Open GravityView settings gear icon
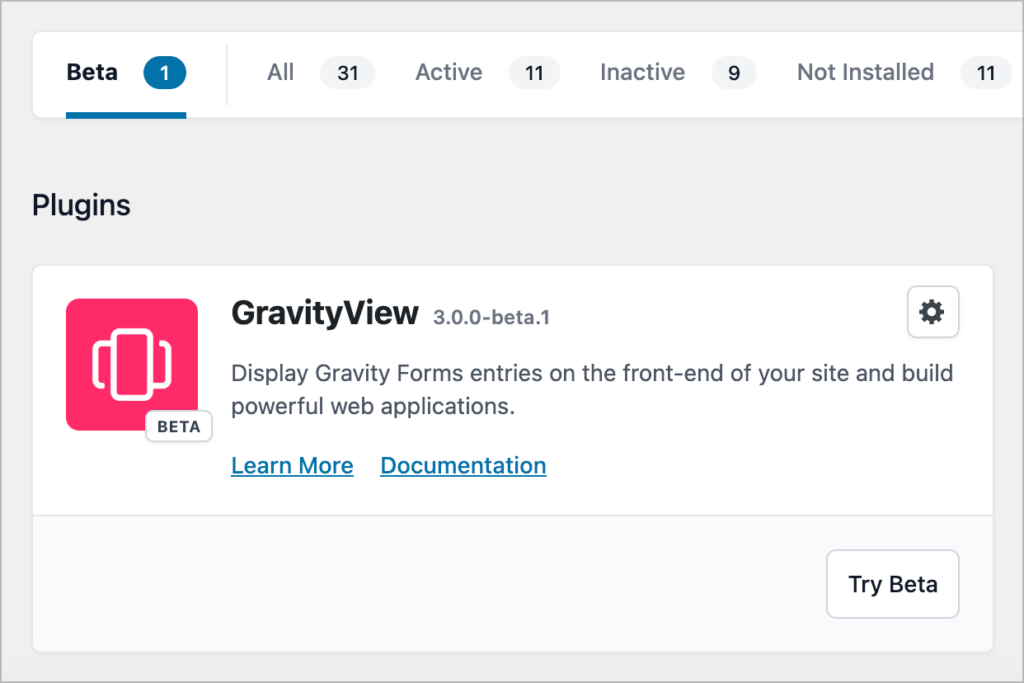The width and height of the screenshot is (1024, 683). click(933, 312)
